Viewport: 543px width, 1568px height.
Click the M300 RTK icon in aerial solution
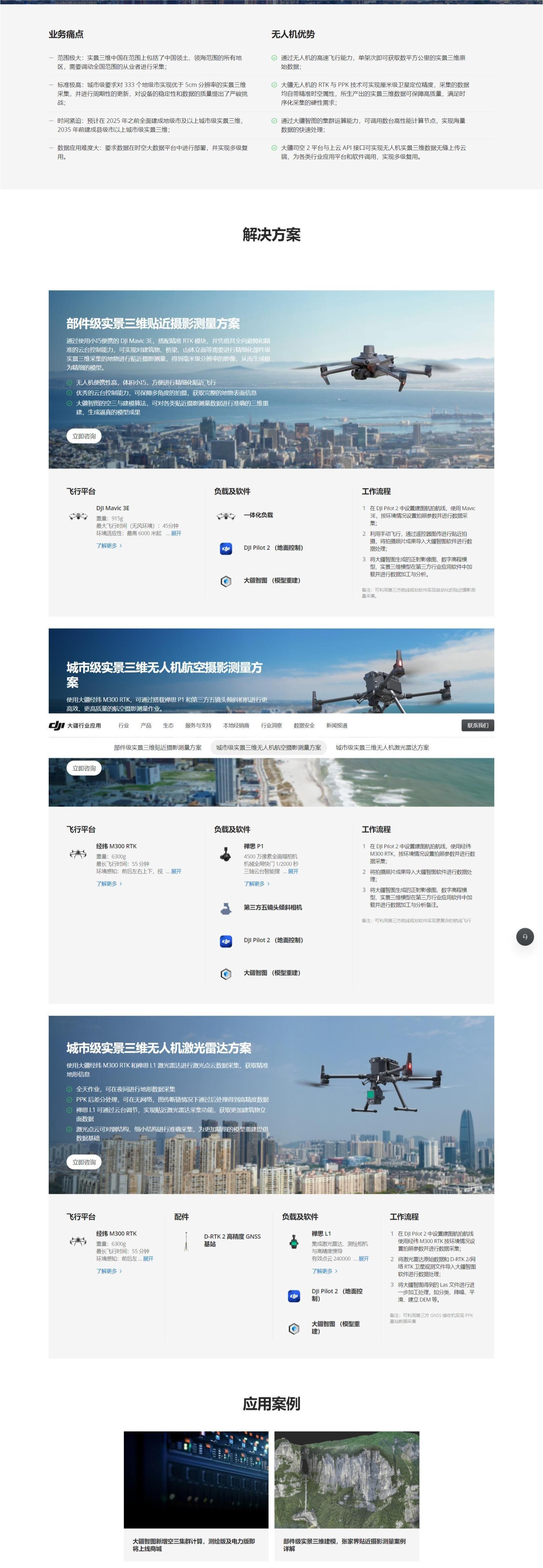[78, 854]
